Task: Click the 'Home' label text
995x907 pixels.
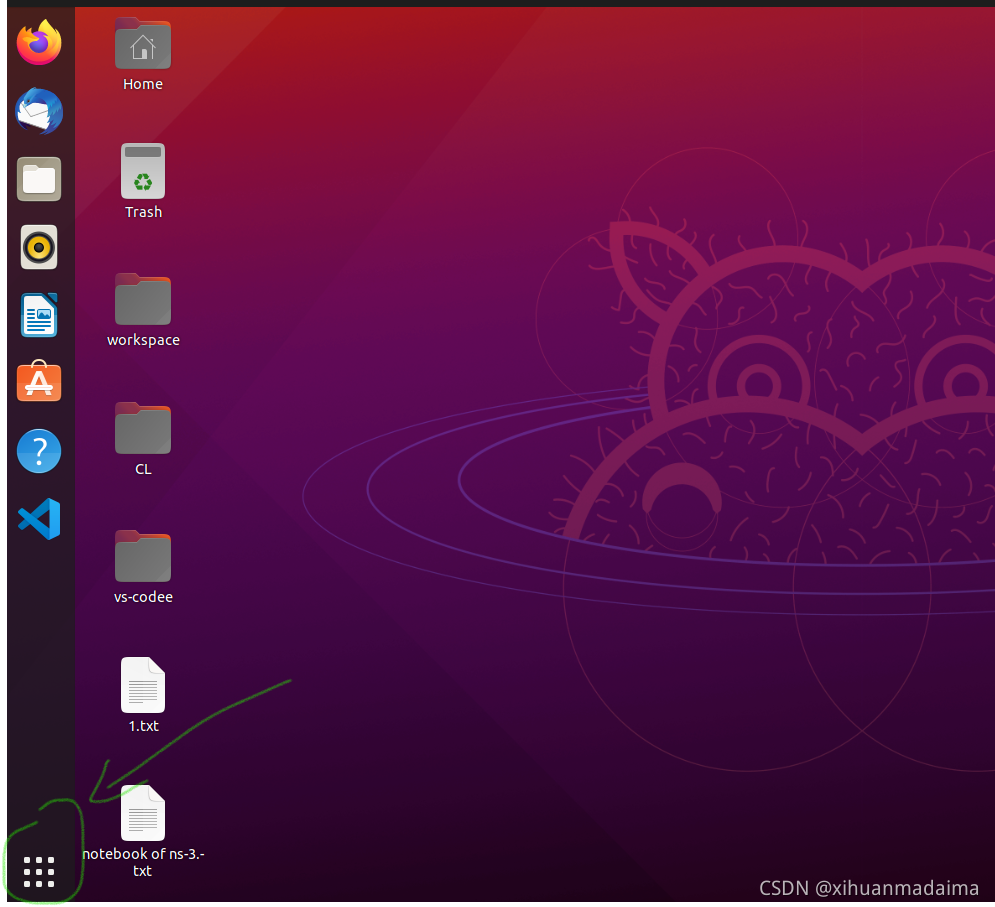Action: pyautogui.click(x=143, y=84)
